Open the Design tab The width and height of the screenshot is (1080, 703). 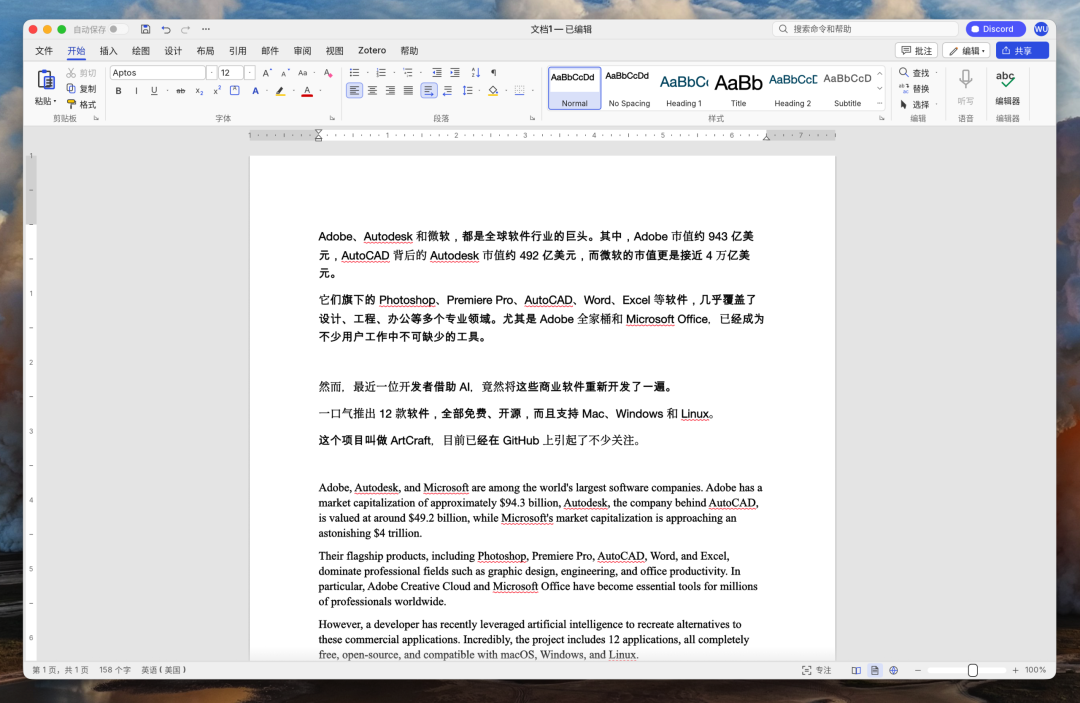click(173, 51)
